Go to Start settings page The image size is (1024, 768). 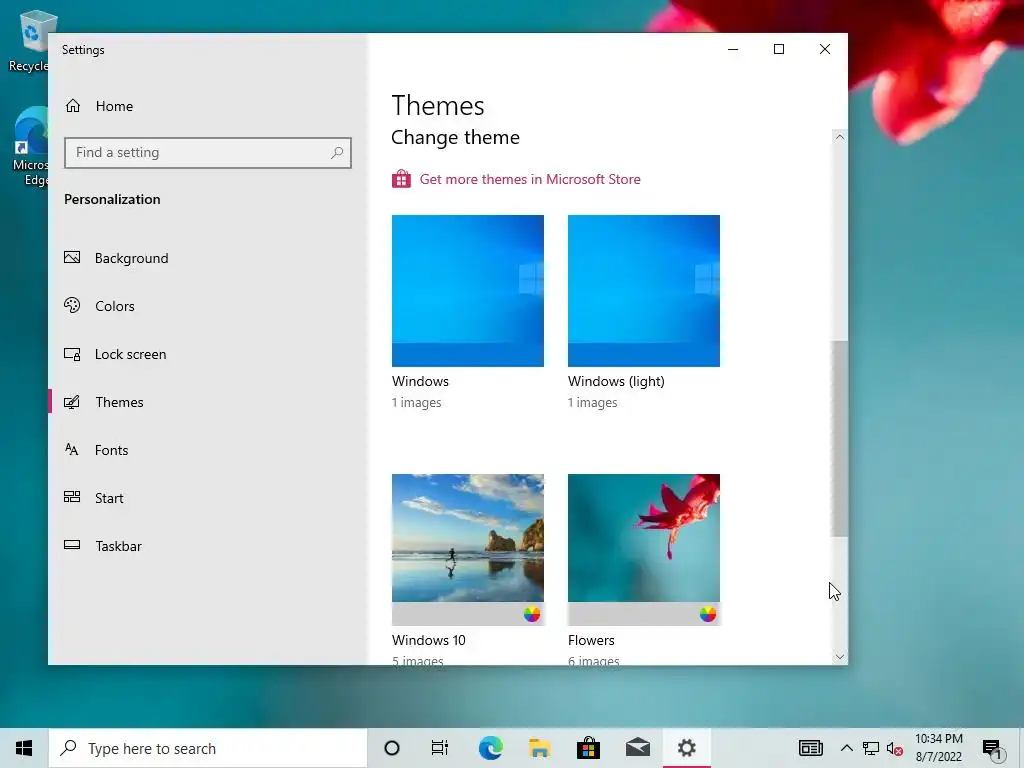(x=109, y=498)
